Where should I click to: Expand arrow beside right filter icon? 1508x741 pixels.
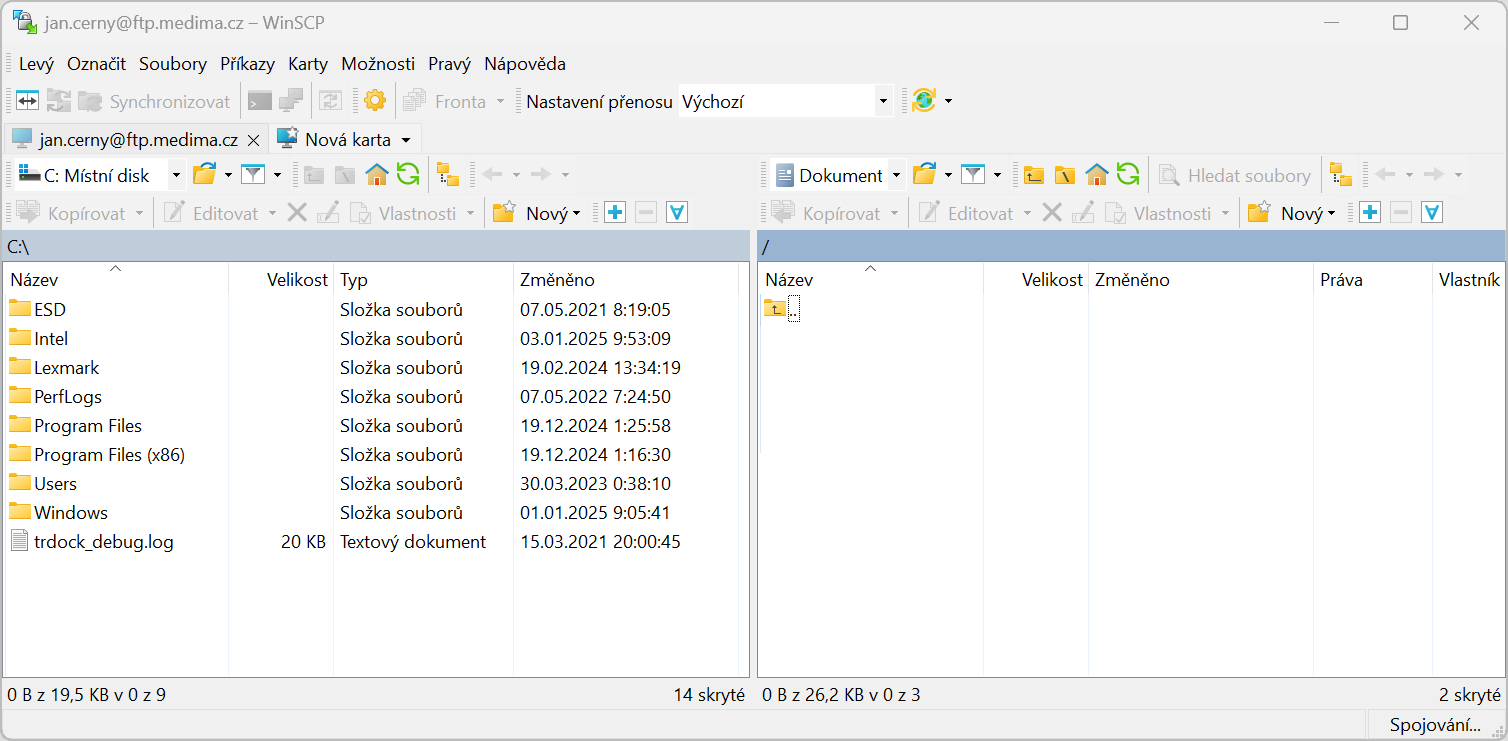[x=997, y=175]
